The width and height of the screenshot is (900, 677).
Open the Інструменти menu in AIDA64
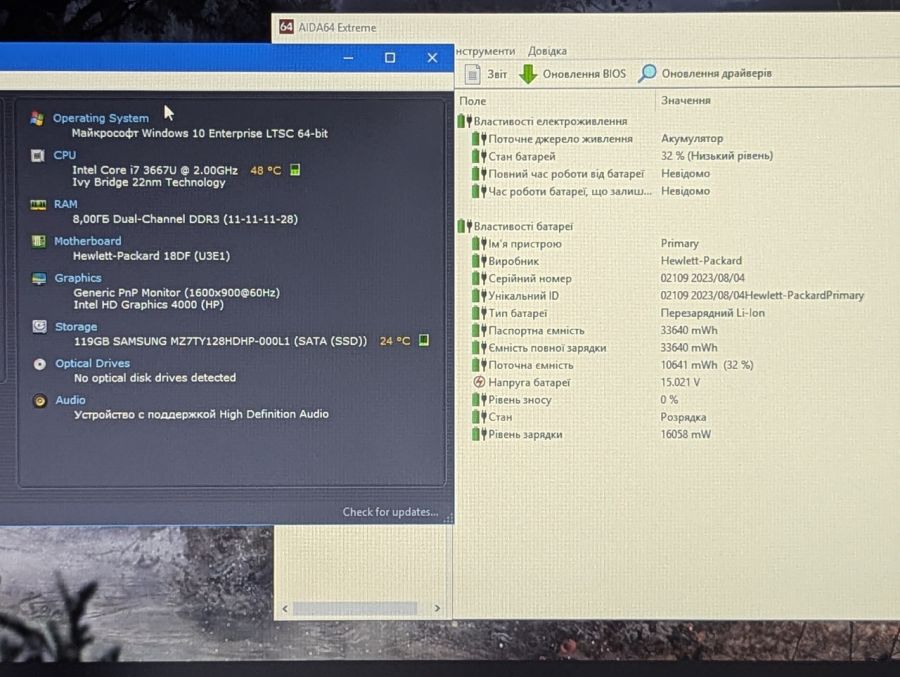point(486,51)
